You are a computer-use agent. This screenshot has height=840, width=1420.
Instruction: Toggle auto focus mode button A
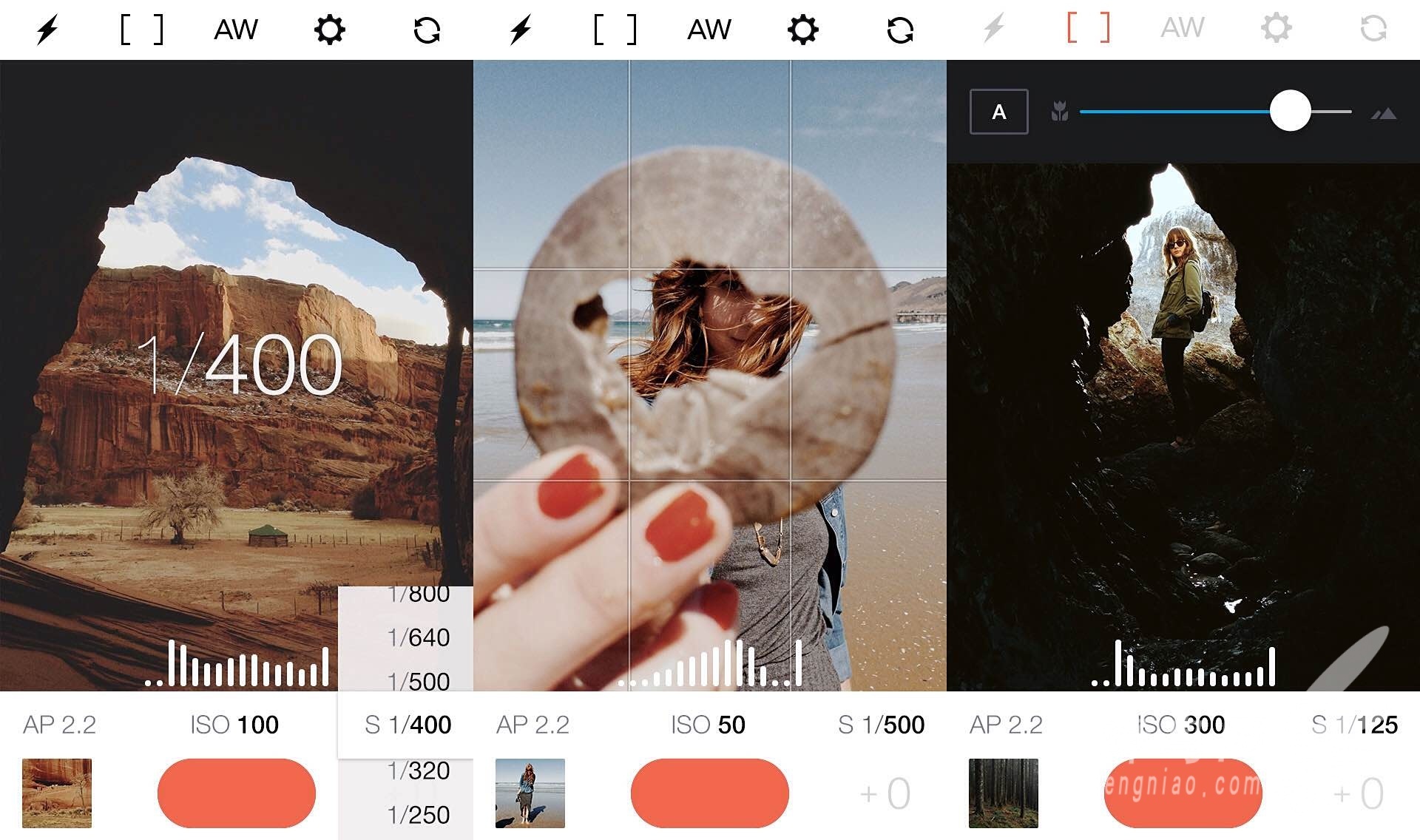click(x=999, y=112)
